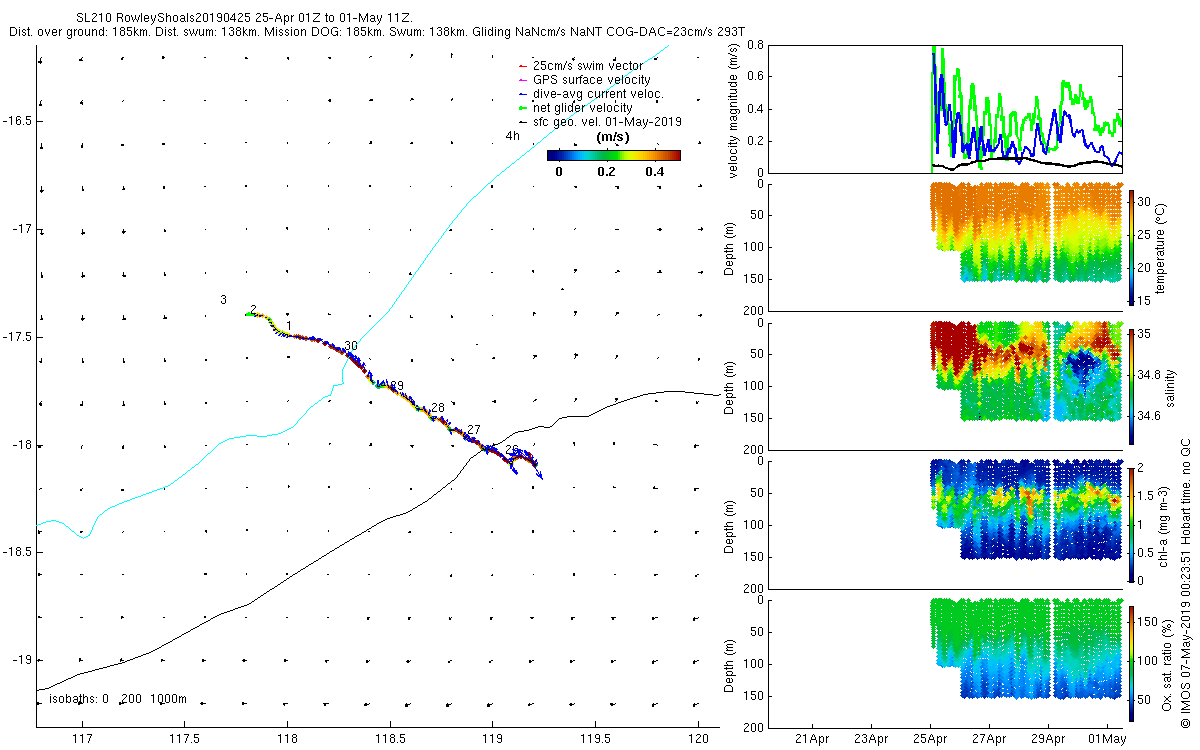Select the '25cm/s swim vector' legend entry
This screenshot has height=750, width=1200.
(588, 66)
